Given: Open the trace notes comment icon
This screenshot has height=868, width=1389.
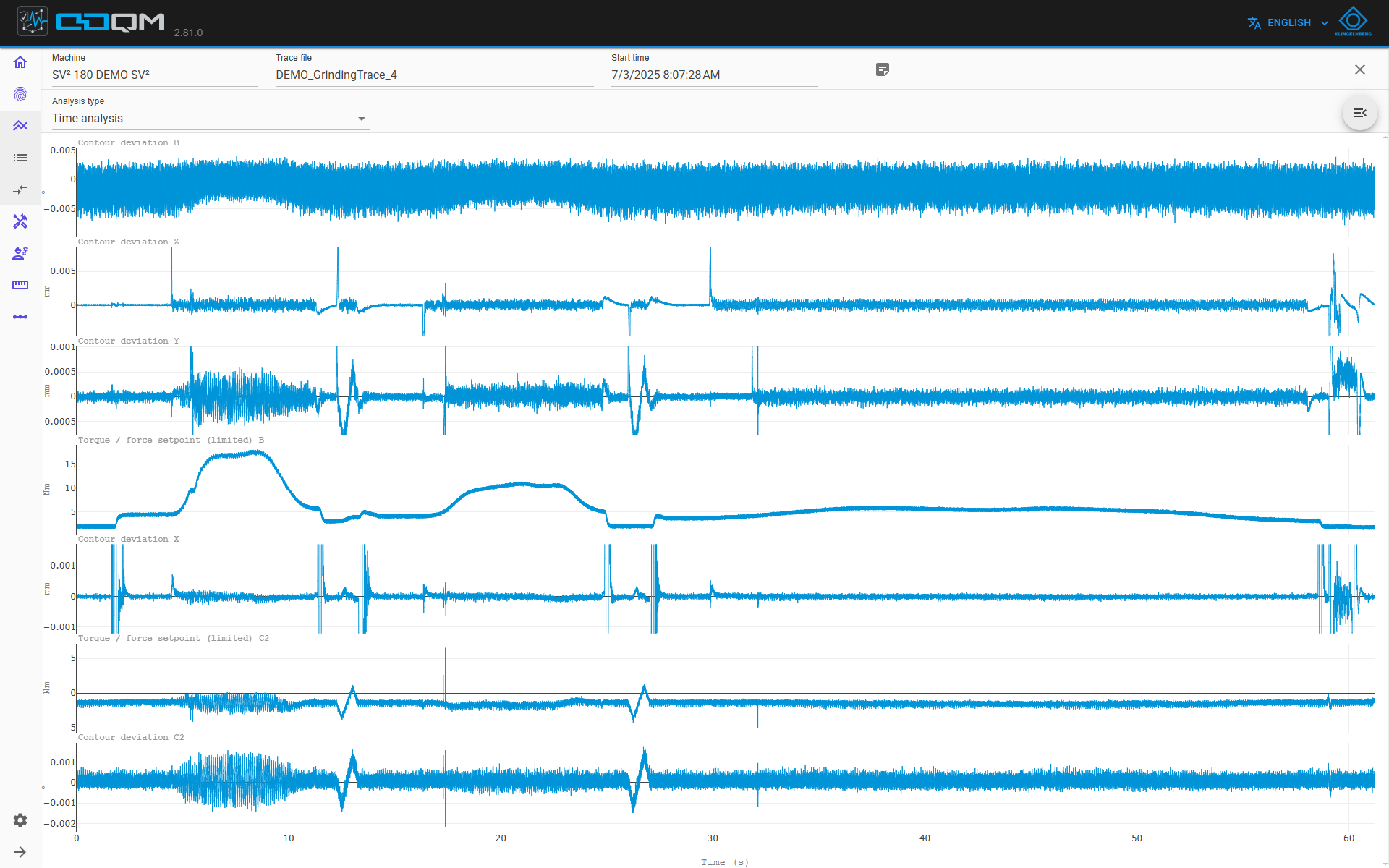Looking at the screenshot, I should 883,69.
